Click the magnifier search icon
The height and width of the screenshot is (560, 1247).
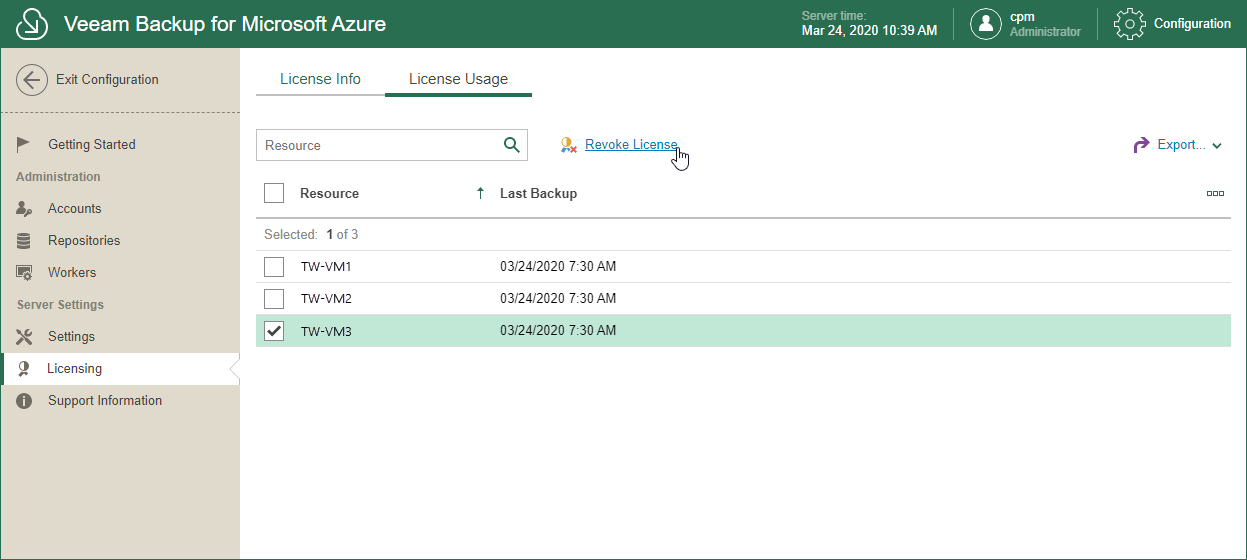(512, 145)
